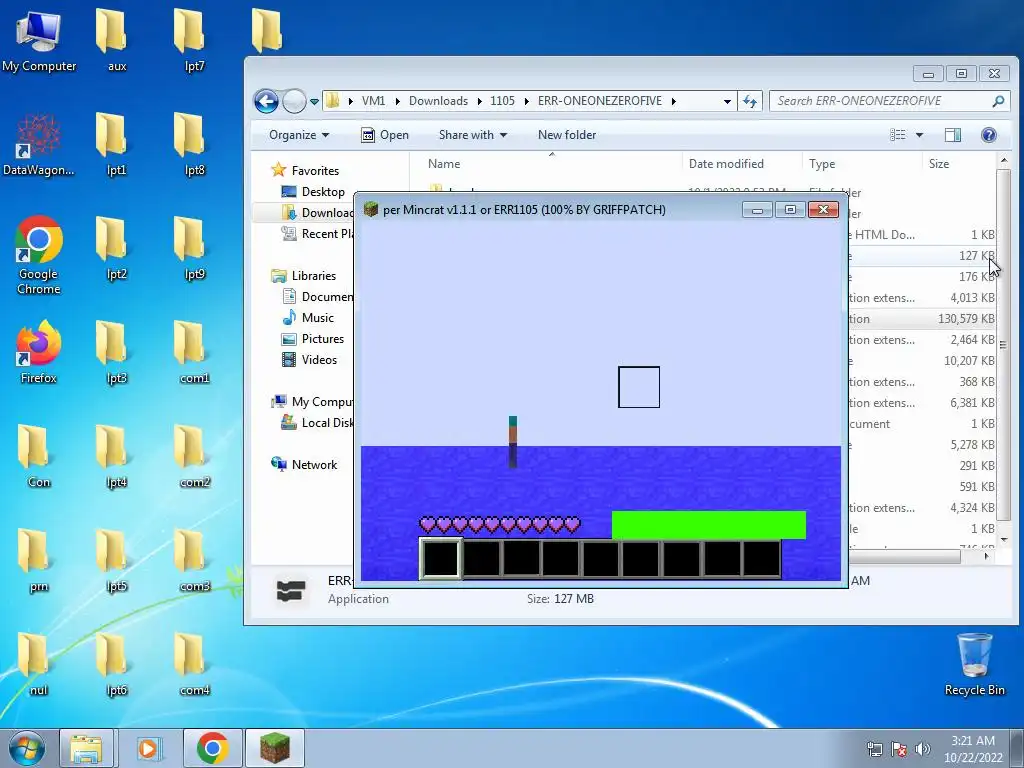This screenshot has width=1024, height=768.
Task: Launch DataWagon shortcut on desktop
Action: coord(39,144)
